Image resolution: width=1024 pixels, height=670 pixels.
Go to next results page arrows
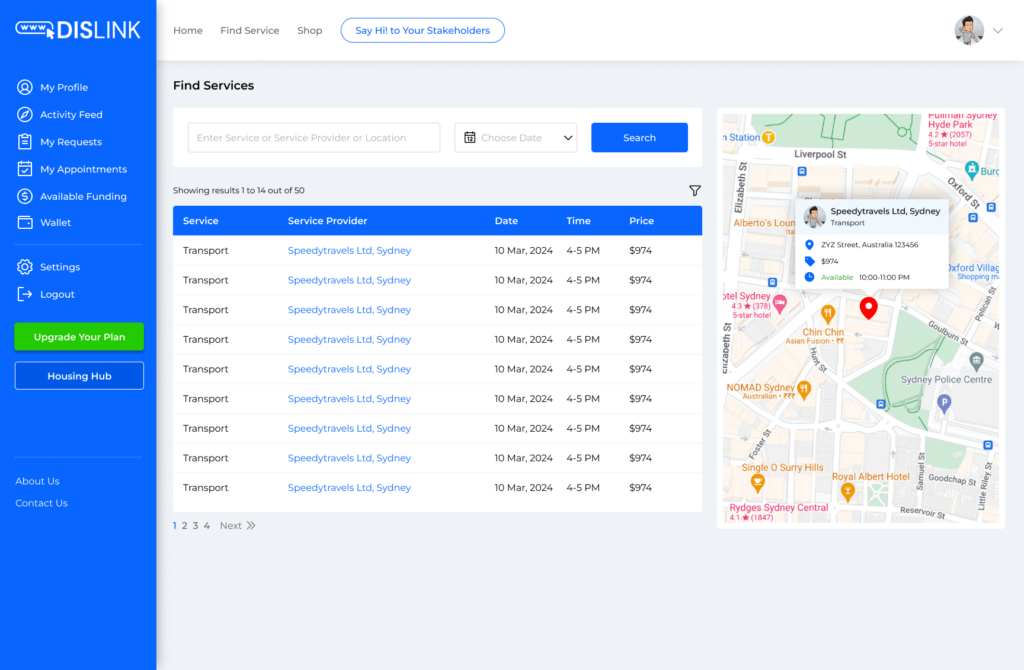pos(250,526)
